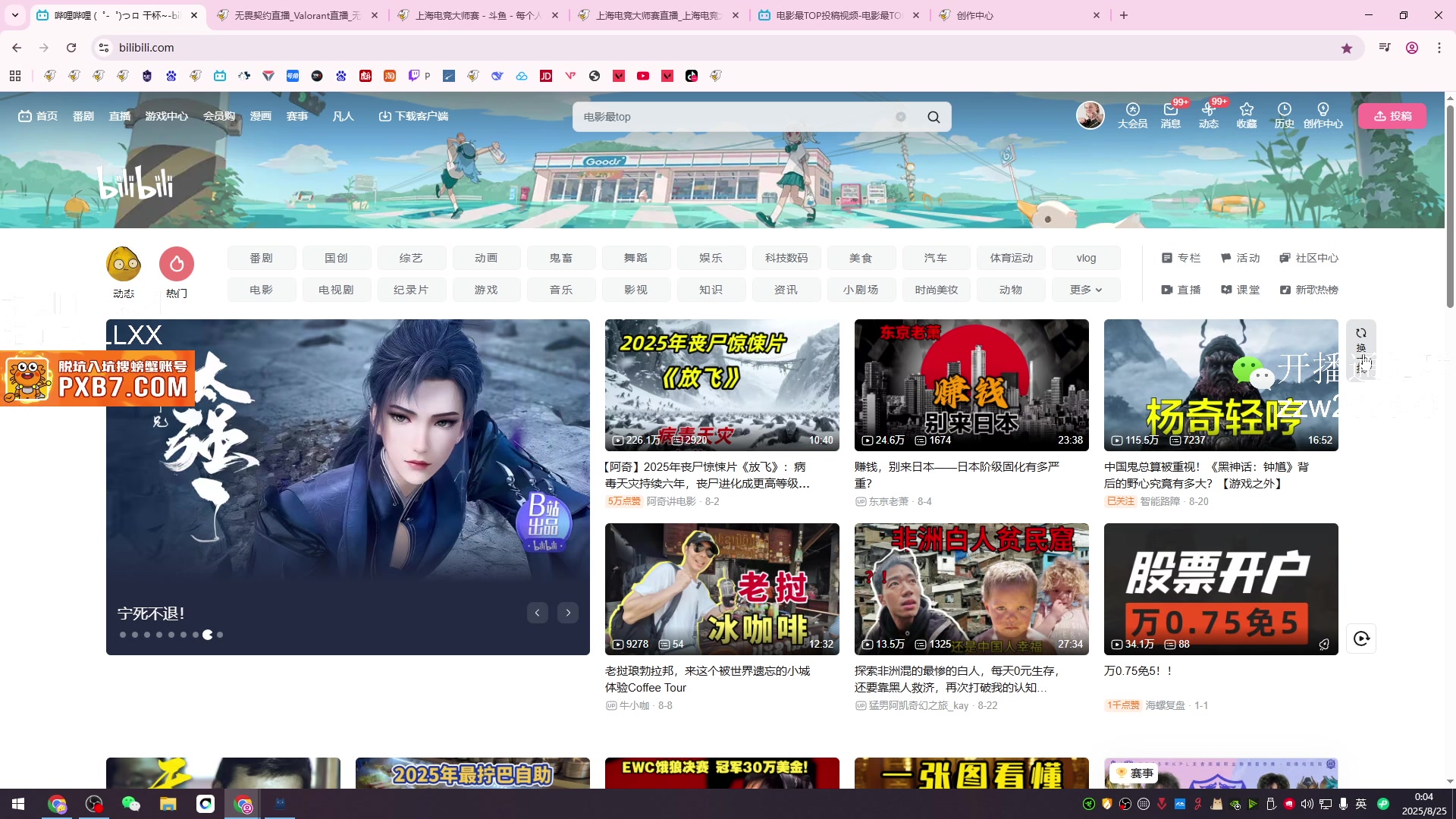Viewport: 1456px width, 819px height.
Task: Select the 纪录片 category
Action: coord(411,290)
